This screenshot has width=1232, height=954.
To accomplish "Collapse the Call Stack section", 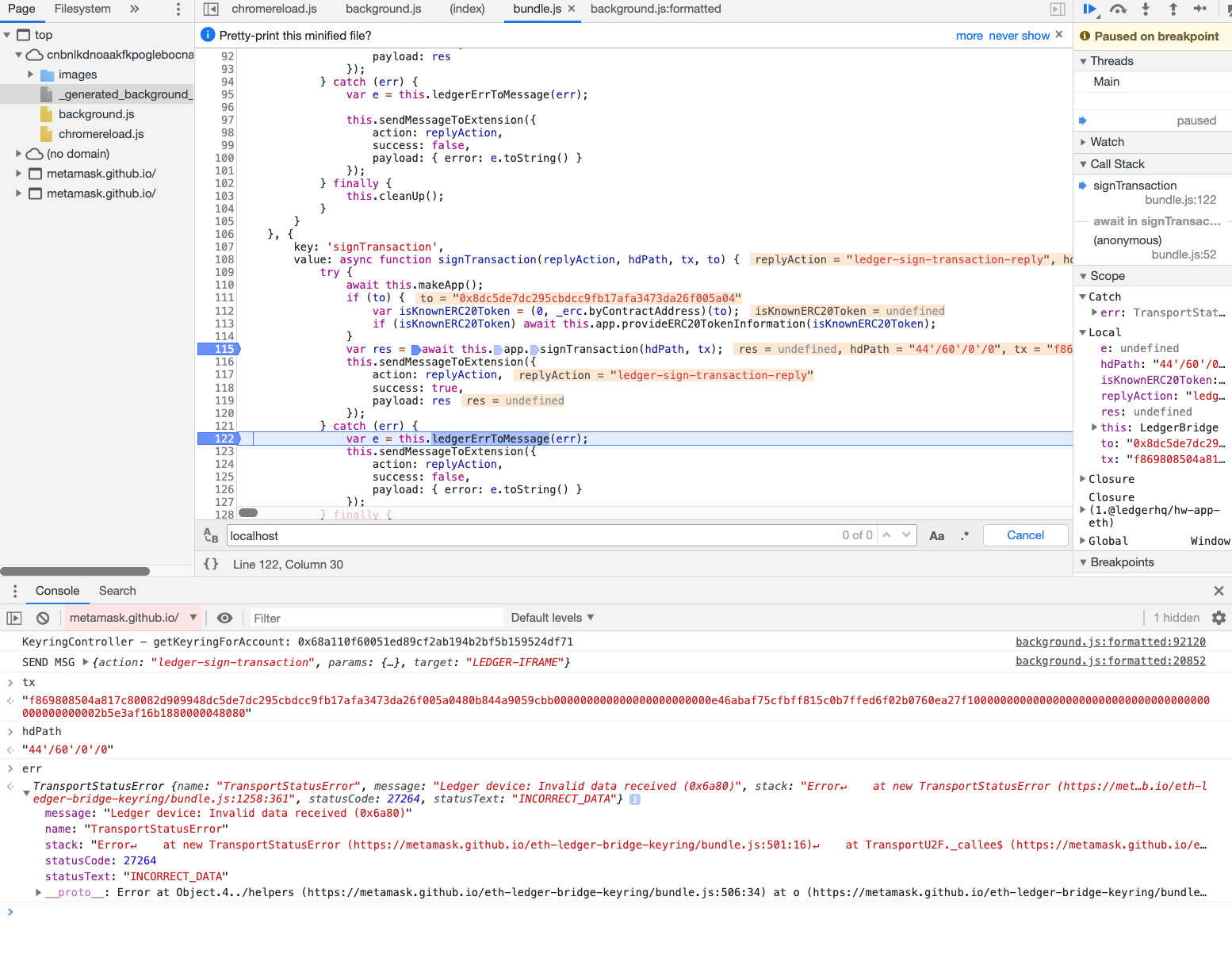I will coord(1084,164).
